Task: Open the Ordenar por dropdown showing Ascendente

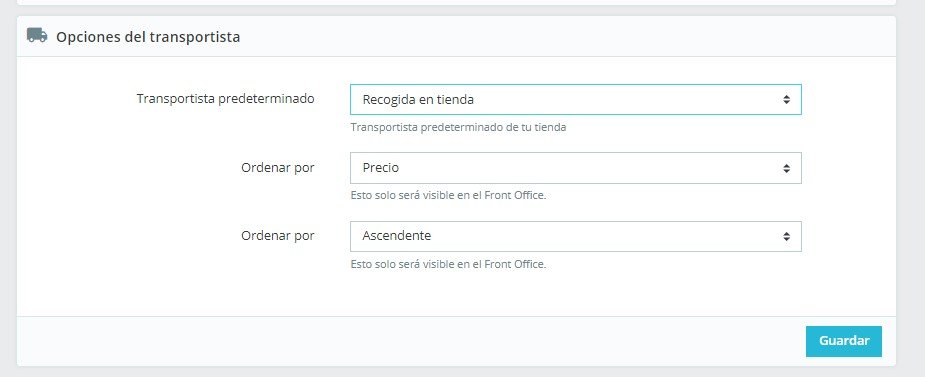Action: (575, 236)
